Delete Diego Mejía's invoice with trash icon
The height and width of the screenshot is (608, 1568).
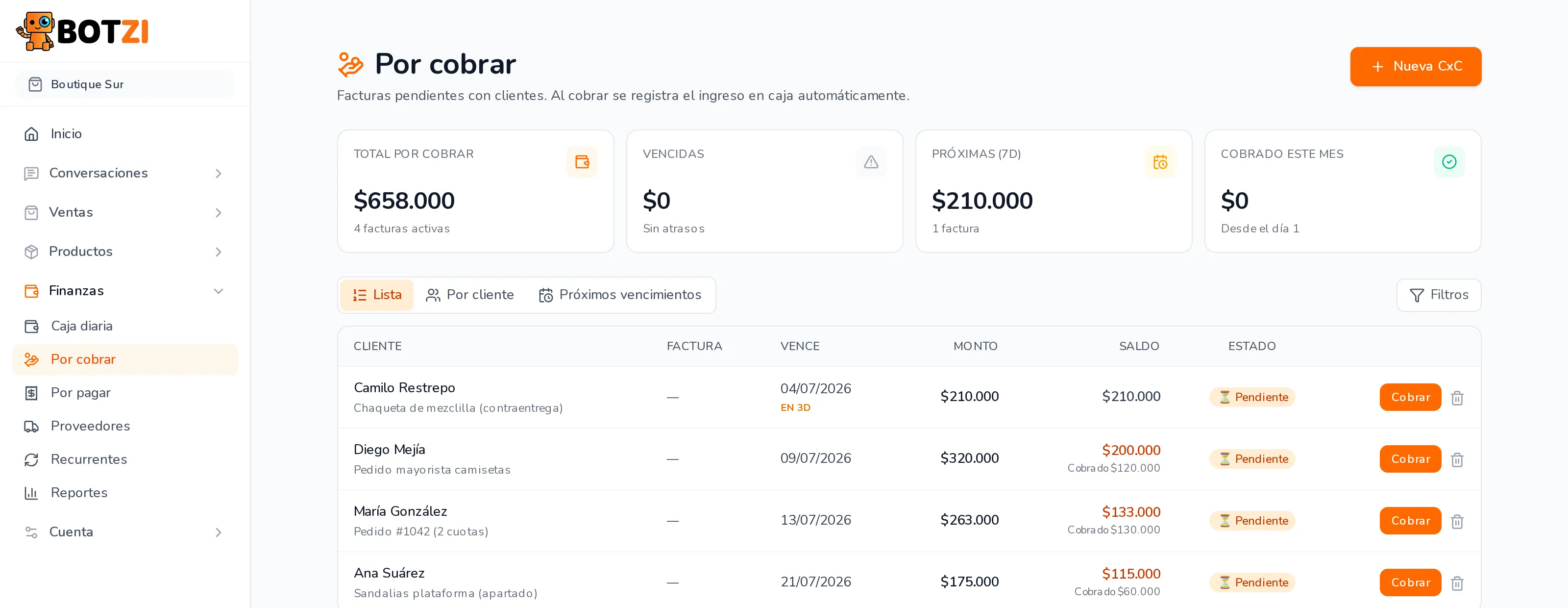[1457, 459]
